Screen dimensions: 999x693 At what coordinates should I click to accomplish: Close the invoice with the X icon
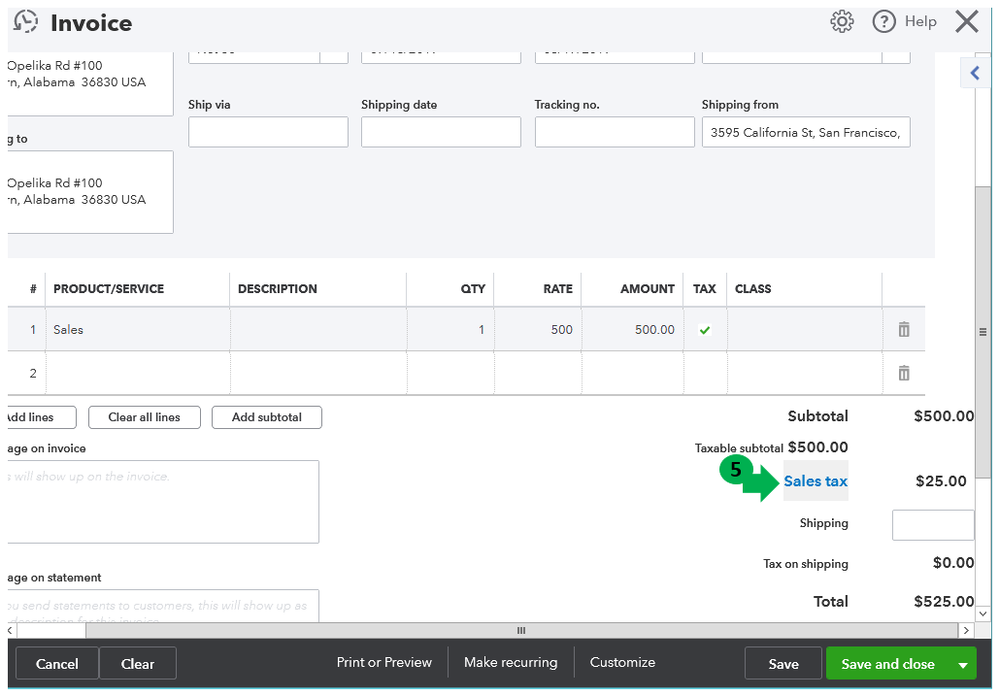pos(967,22)
